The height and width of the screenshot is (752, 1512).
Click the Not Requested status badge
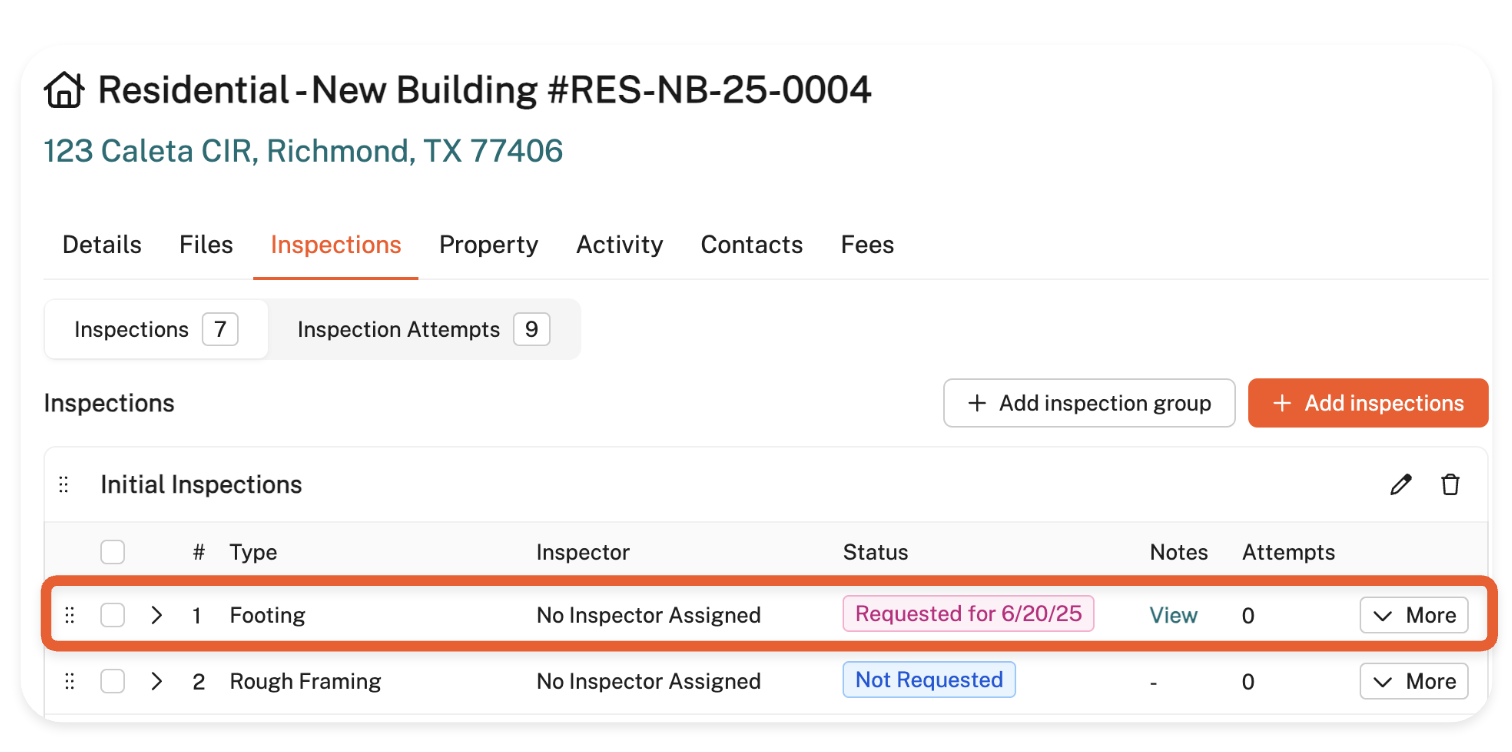point(928,680)
